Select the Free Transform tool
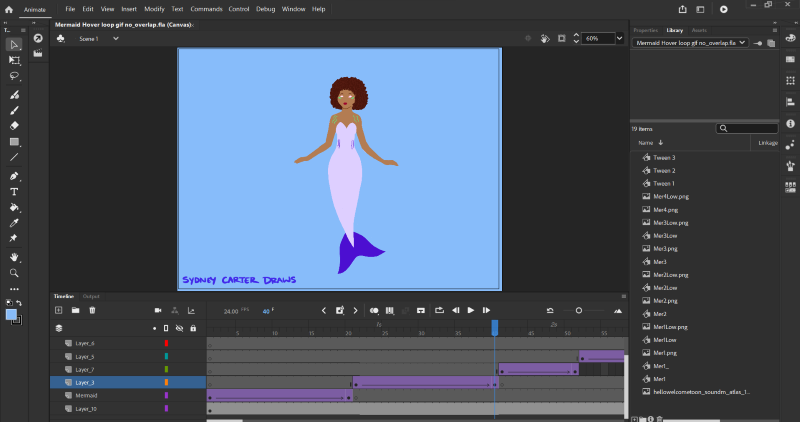This screenshot has height=422, width=800. pos(14,60)
